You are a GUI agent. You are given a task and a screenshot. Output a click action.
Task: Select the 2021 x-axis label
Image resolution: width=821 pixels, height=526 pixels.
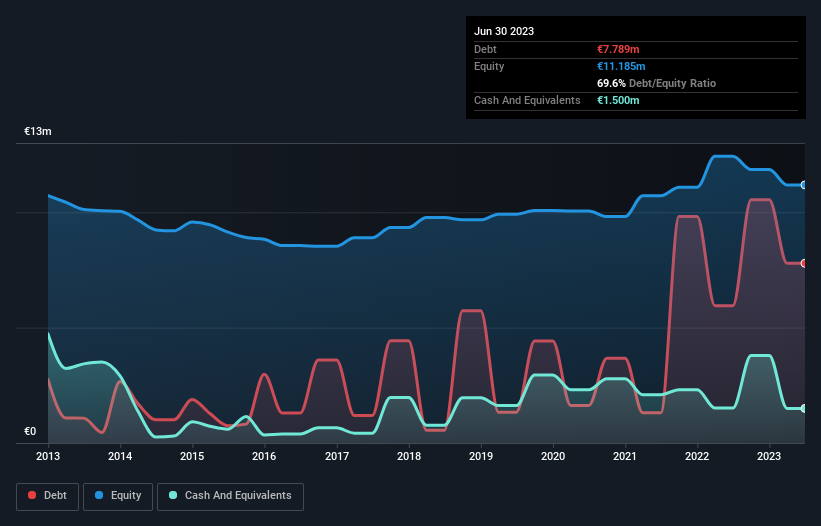coord(625,456)
